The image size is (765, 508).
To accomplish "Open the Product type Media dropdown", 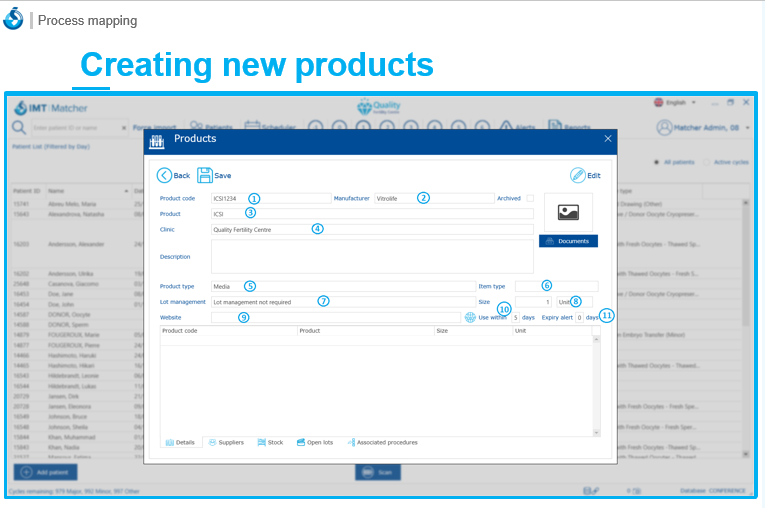I will pos(340,286).
